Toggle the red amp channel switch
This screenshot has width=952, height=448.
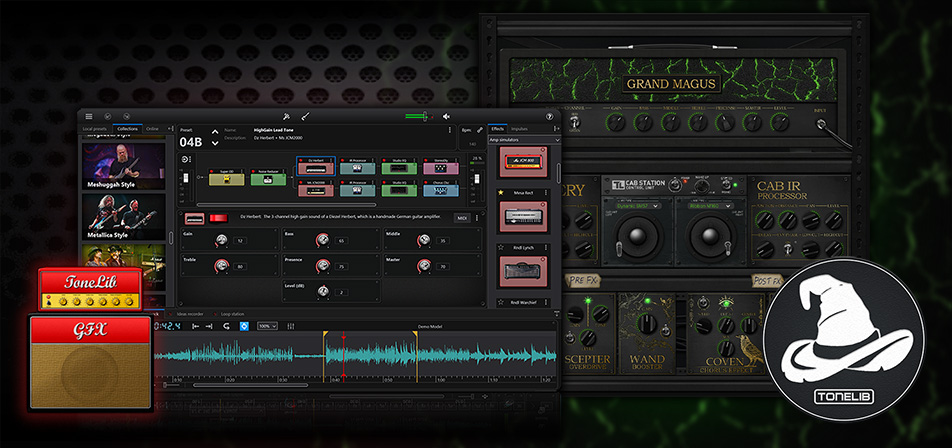[x=219, y=218]
